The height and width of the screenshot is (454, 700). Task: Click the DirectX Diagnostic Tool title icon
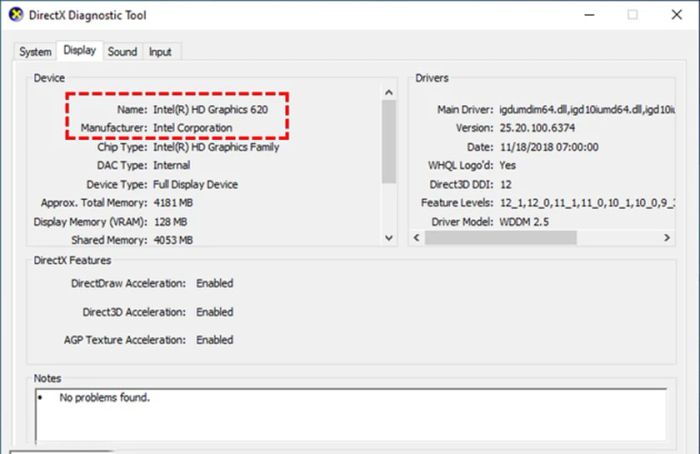[16, 15]
